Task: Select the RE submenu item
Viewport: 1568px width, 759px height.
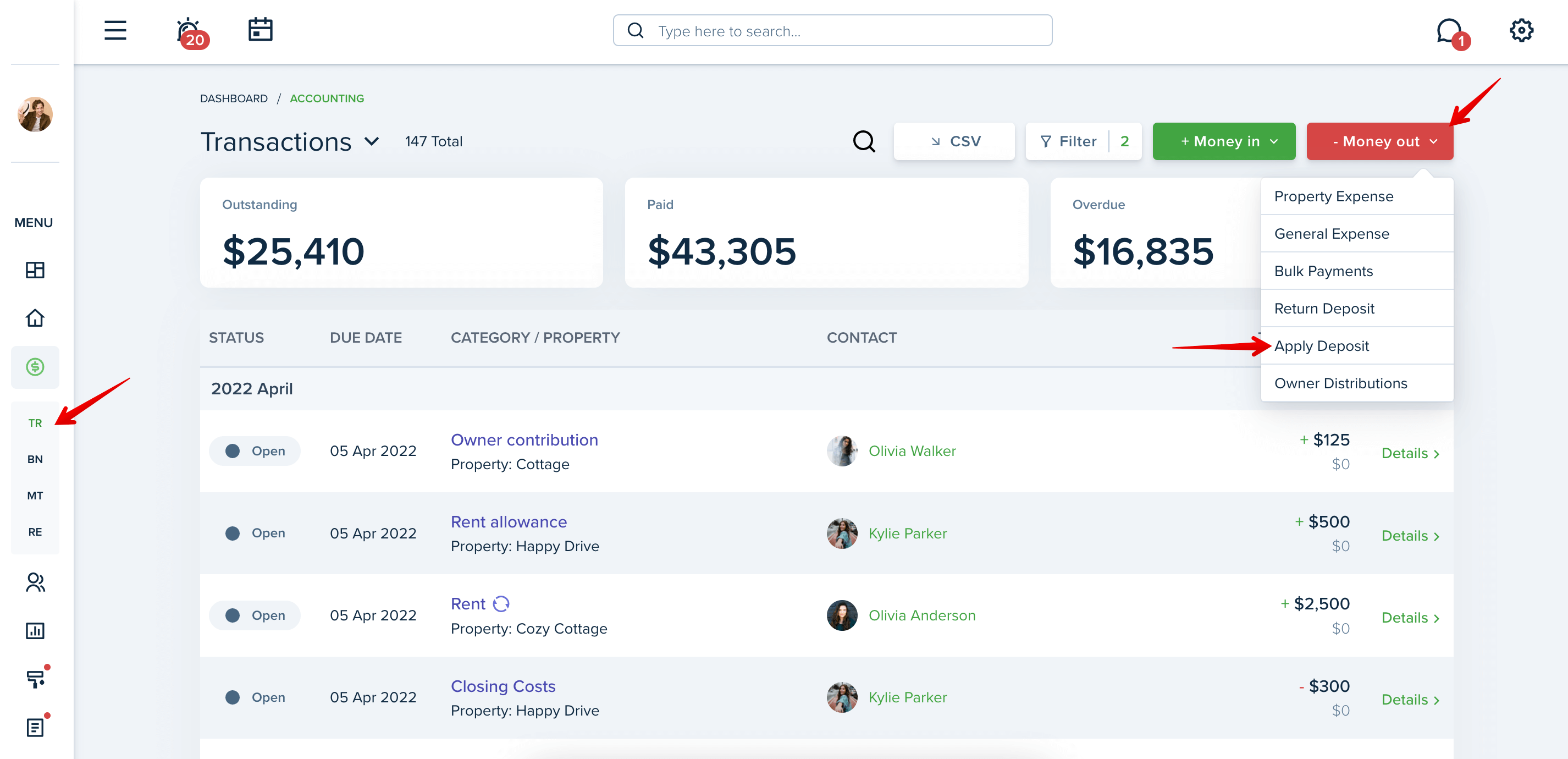Action: (x=35, y=532)
